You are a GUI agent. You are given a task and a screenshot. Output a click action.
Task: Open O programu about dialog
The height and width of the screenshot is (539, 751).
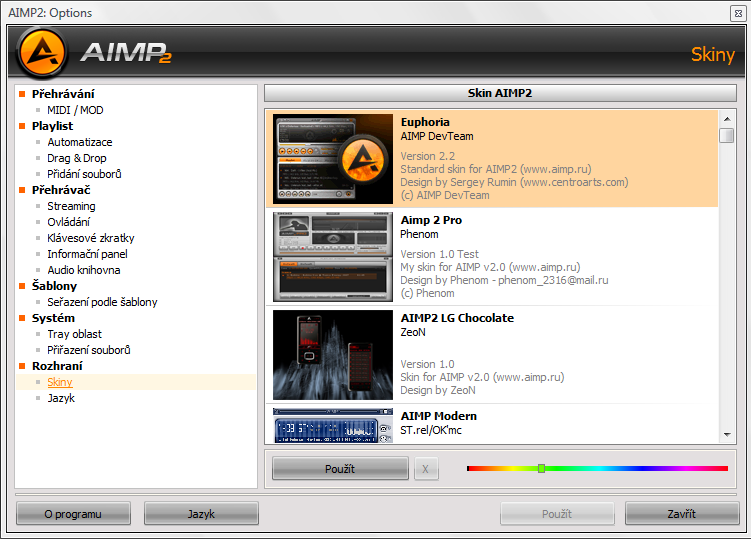point(73,514)
